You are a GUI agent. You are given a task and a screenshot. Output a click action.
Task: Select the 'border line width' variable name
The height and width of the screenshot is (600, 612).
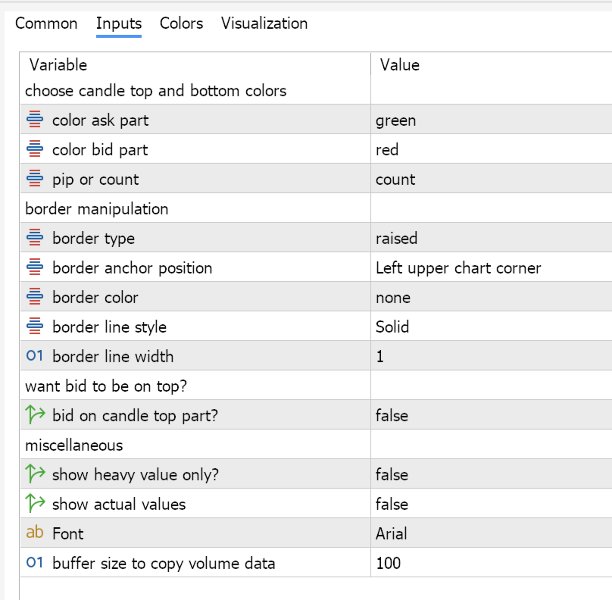point(113,356)
